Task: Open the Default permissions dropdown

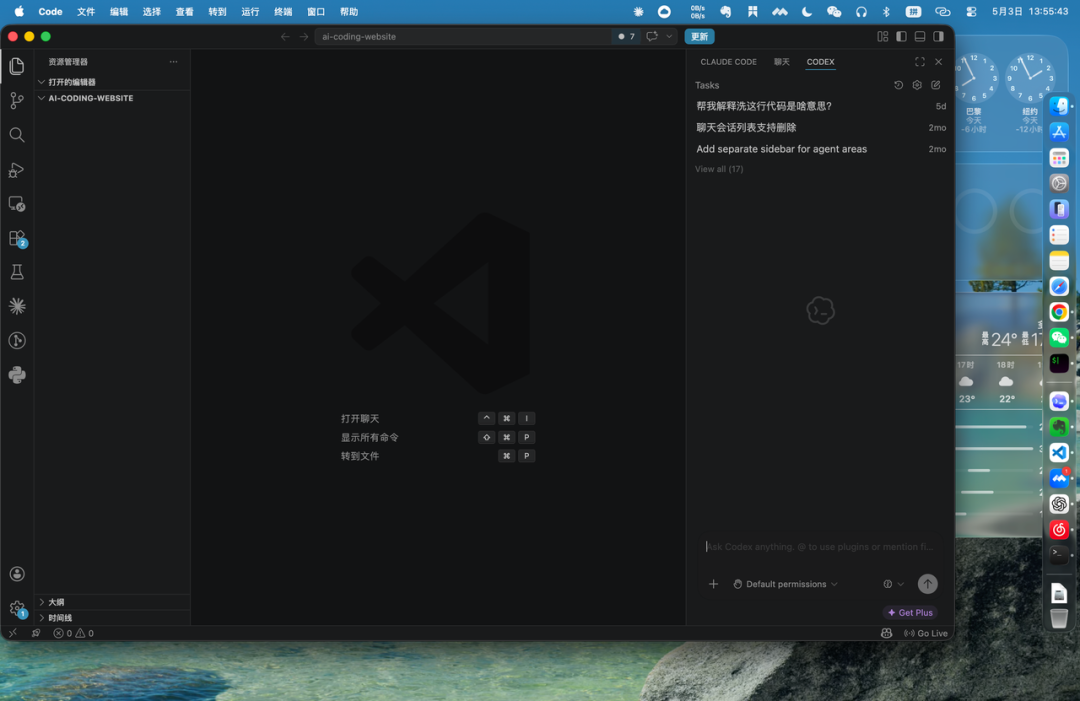Action: [x=786, y=584]
